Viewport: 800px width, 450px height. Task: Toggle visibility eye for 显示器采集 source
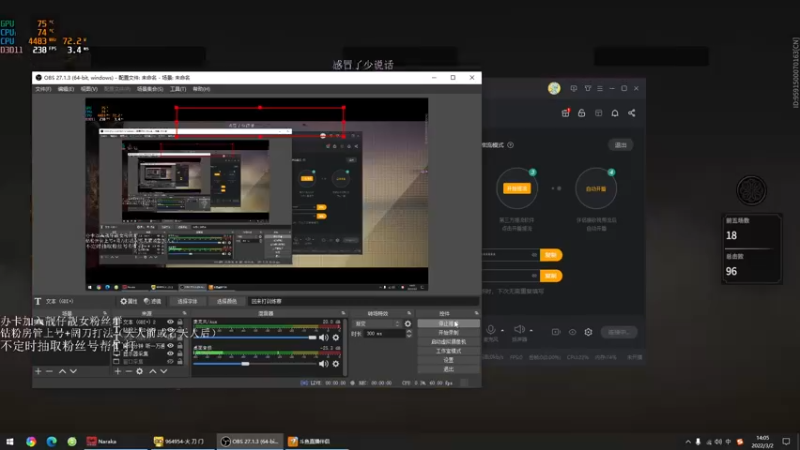(x=170, y=354)
